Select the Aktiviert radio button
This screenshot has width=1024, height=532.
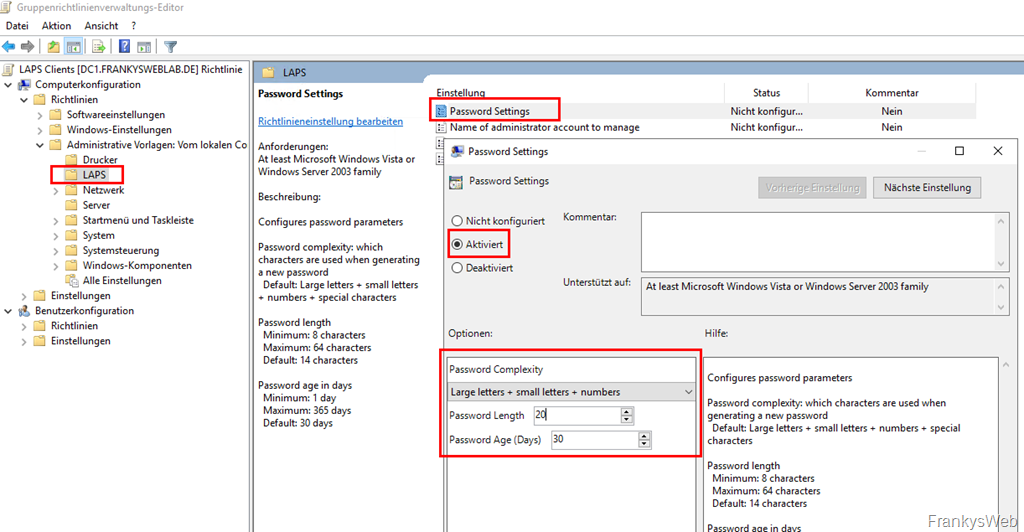(x=457, y=244)
